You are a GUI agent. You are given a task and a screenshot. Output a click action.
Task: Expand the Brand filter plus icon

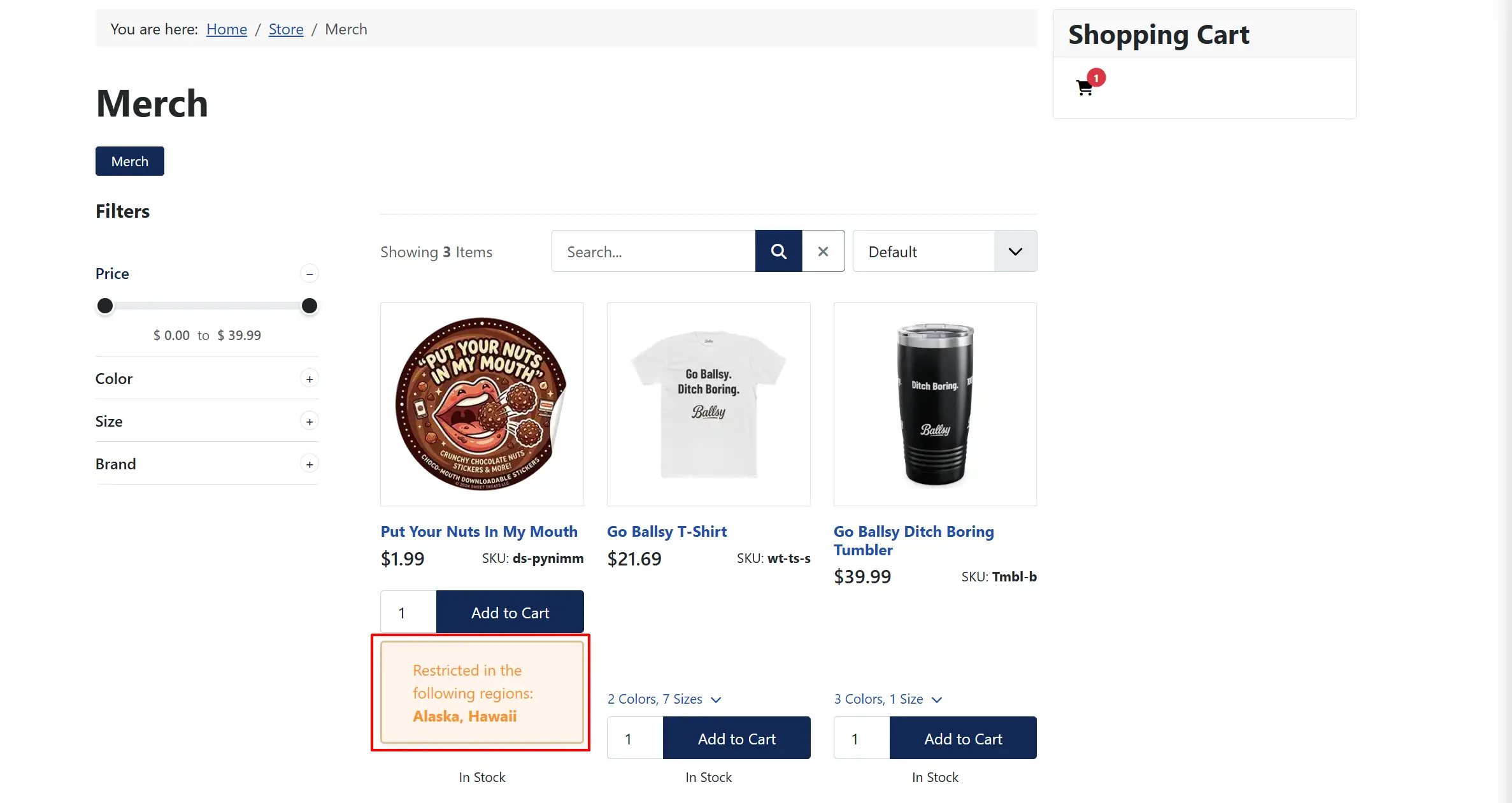[310, 464]
